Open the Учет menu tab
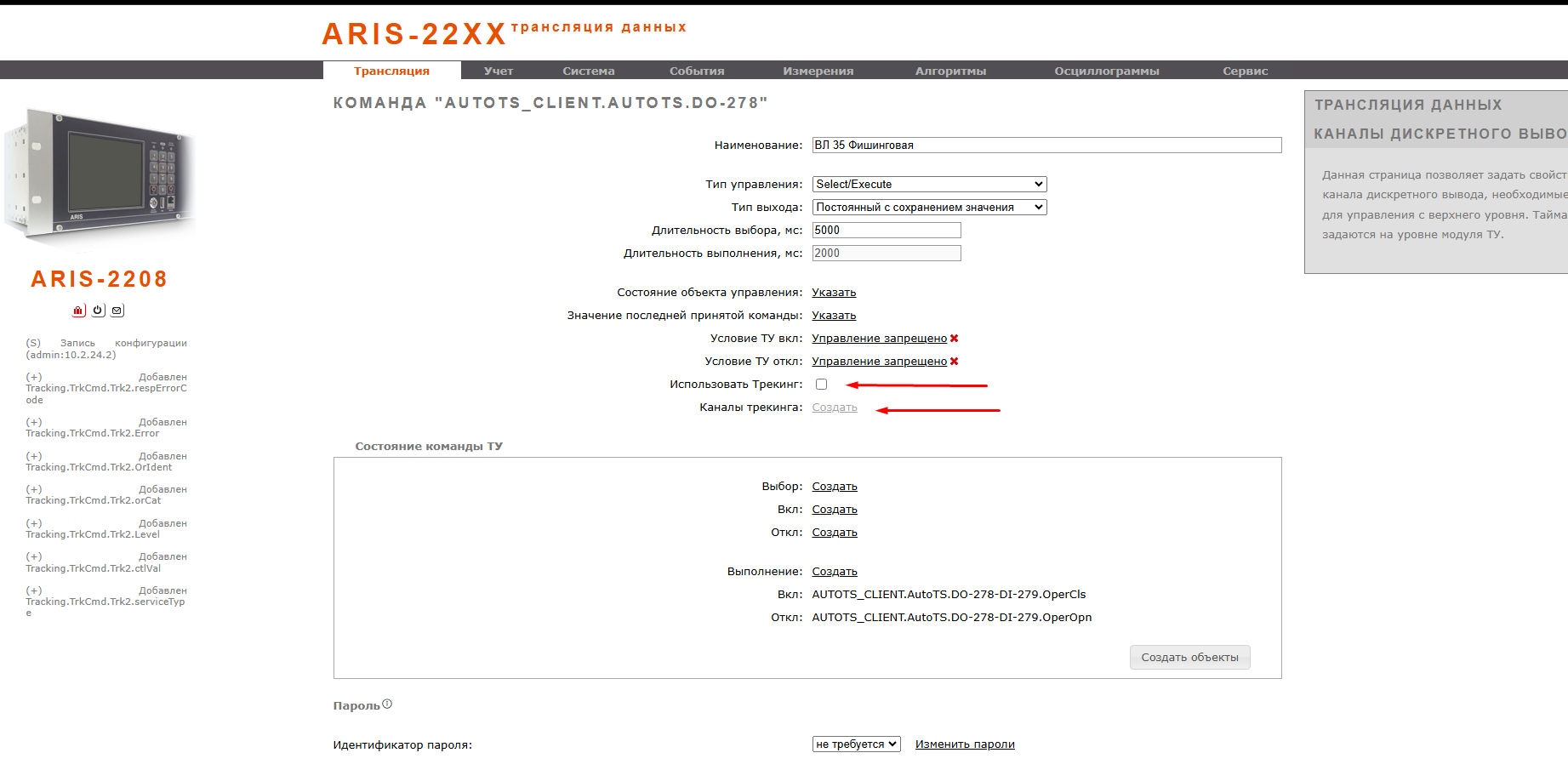 (499, 71)
